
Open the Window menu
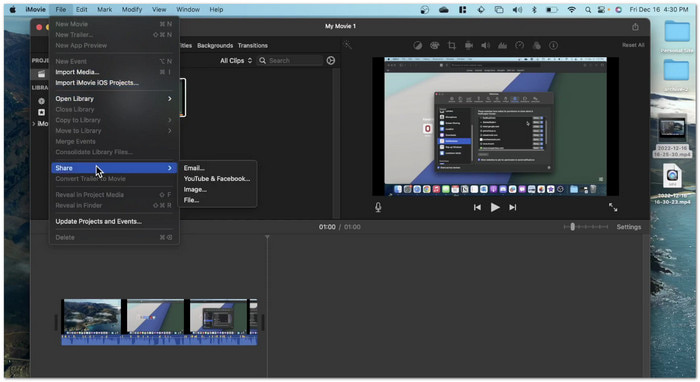pos(188,9)
